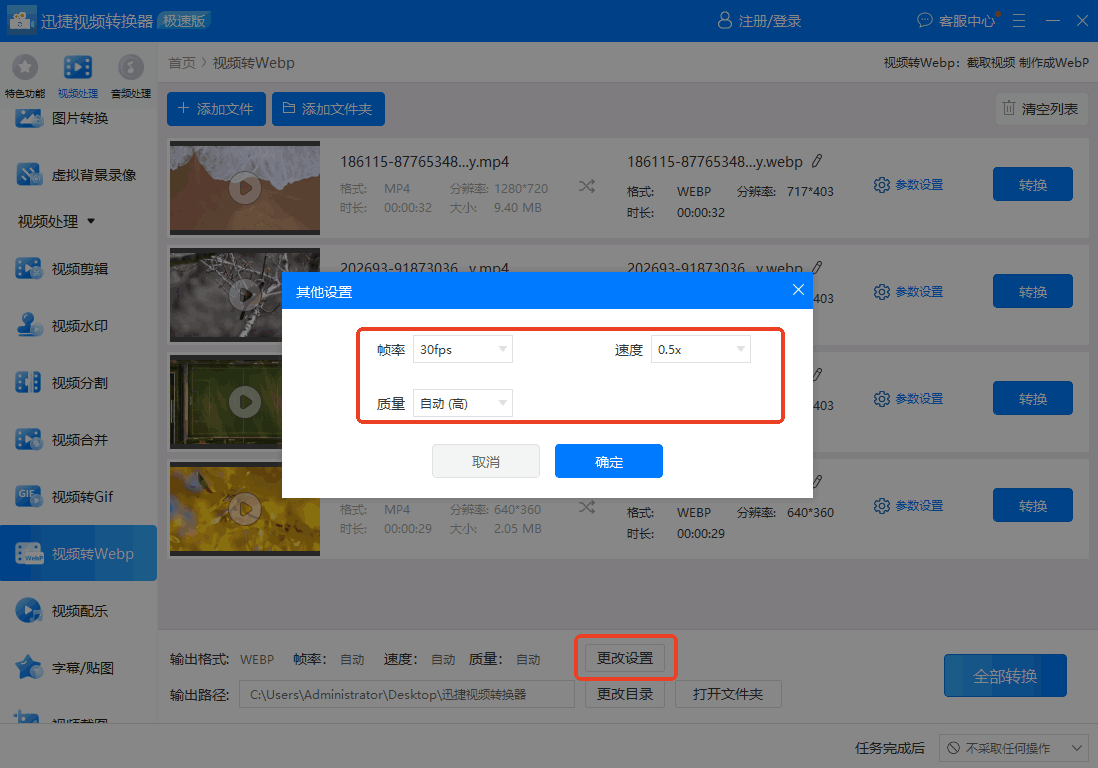Viewport: 1098px width, 768px height.
Task: Open the 帧率 frame rate dropdown
Action: coord(462,349)
